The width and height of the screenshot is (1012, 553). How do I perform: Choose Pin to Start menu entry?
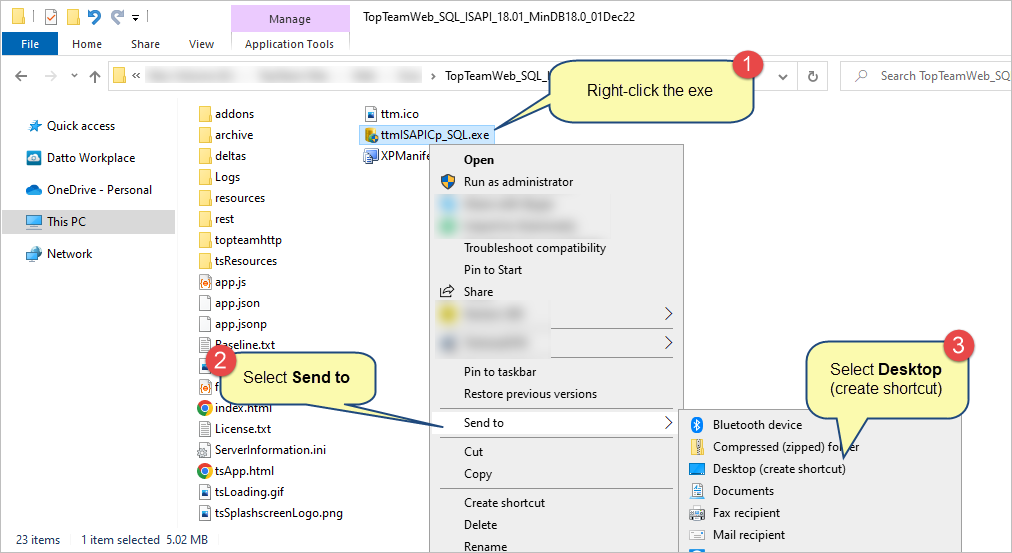[x=492, y=270]
